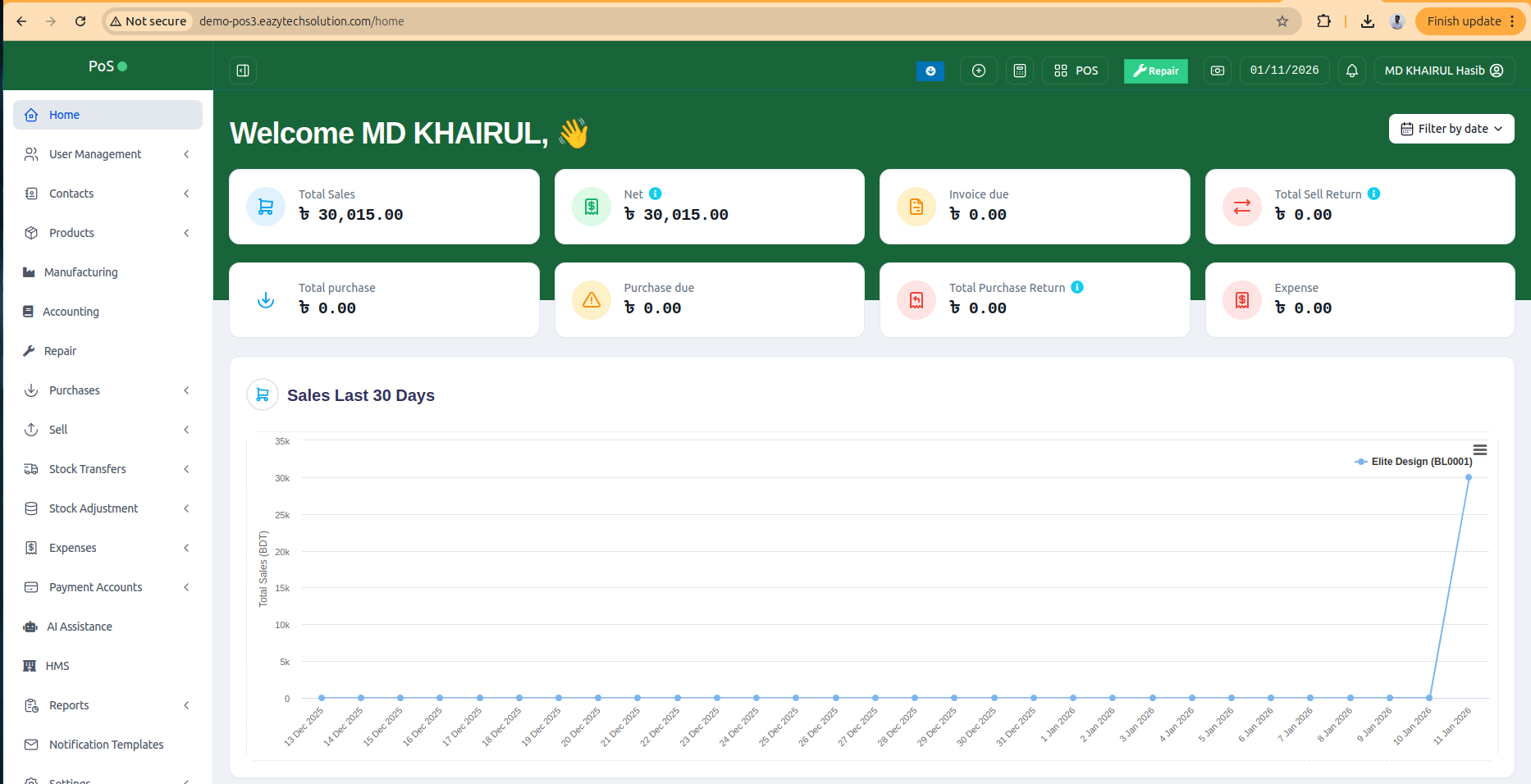Click the 11 Jan 2026 data point
This screenshot has width=1531, height=784.
1468,477
